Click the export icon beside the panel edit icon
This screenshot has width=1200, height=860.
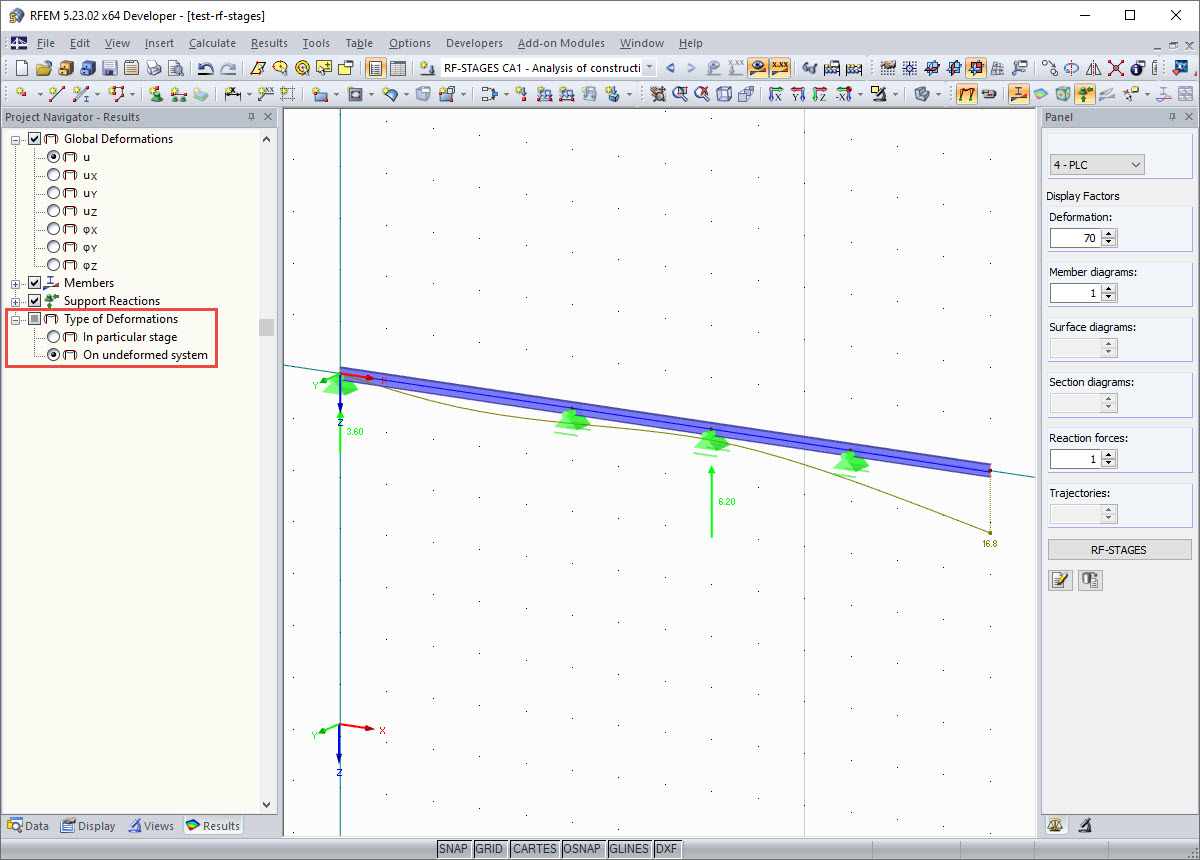pyautogui.click(x=1090, y=580)
